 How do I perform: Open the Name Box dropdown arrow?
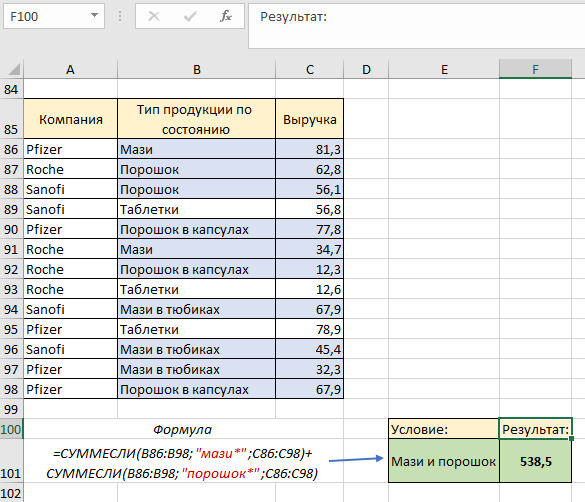click(x=94, y=15)
